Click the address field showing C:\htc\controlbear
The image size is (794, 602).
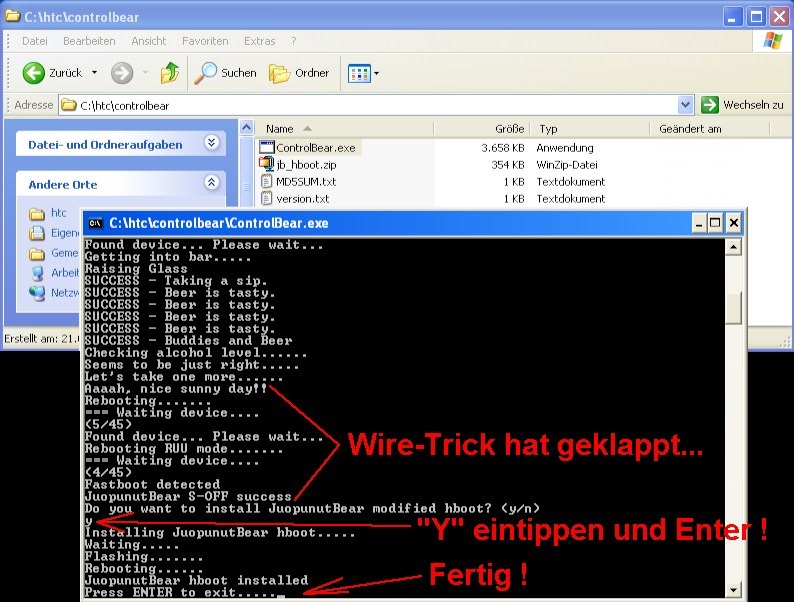point(370,105)
